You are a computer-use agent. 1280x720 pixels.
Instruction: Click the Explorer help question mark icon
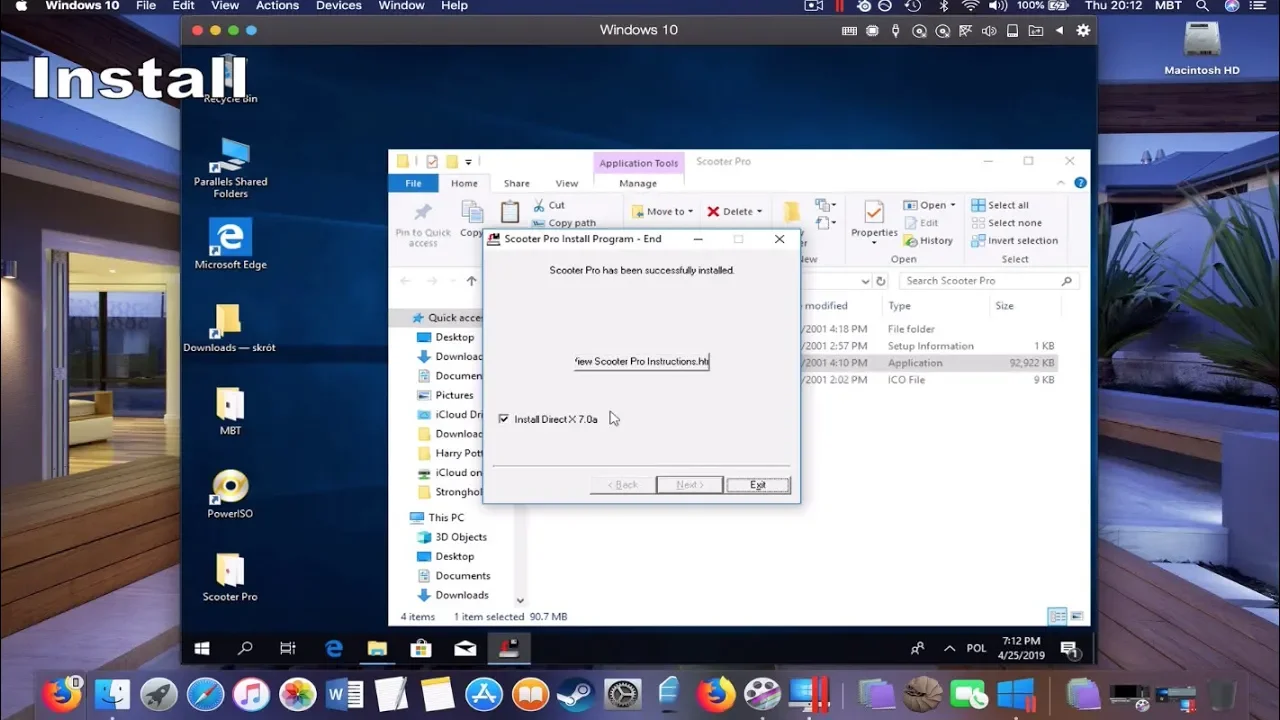coord(1080,183)
